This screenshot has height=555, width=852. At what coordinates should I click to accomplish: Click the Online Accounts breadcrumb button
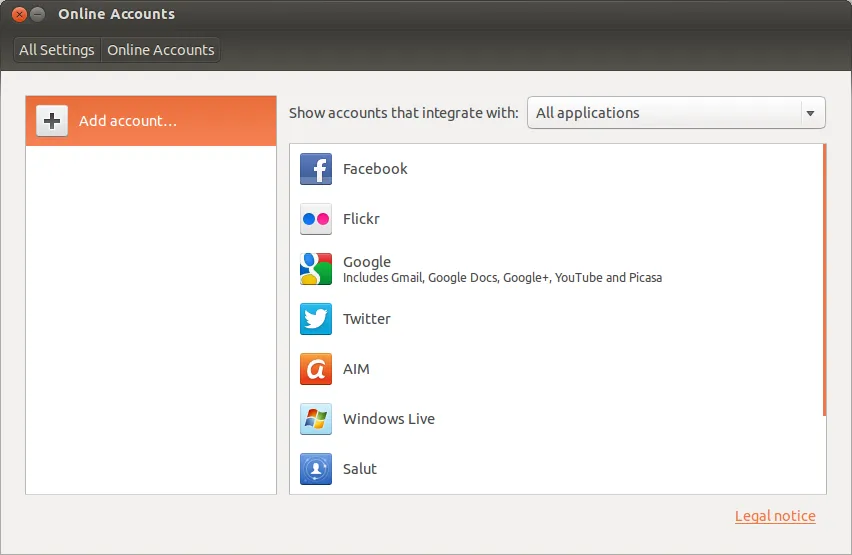[160, 50]
